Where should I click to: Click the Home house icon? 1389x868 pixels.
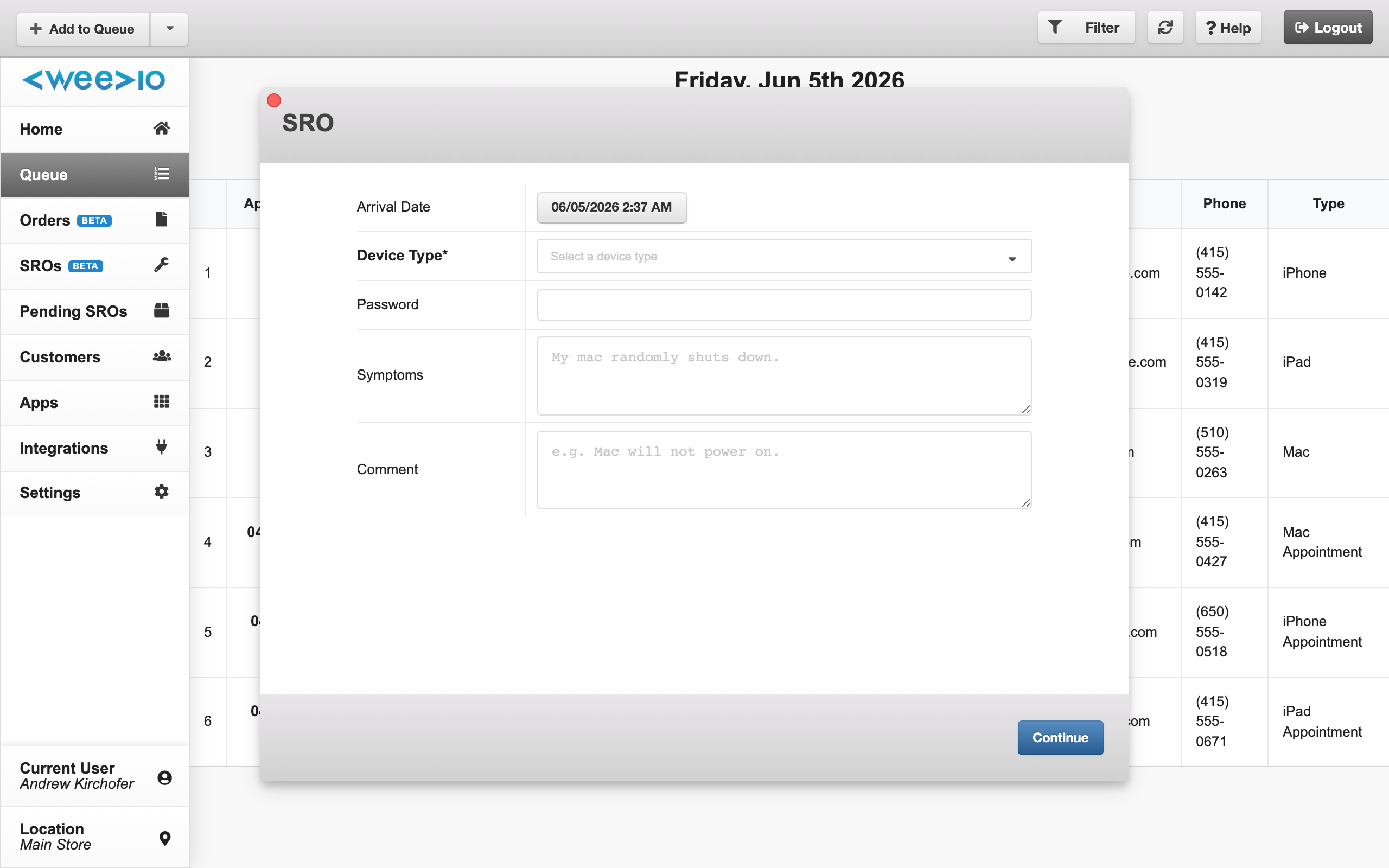(161, 128)
